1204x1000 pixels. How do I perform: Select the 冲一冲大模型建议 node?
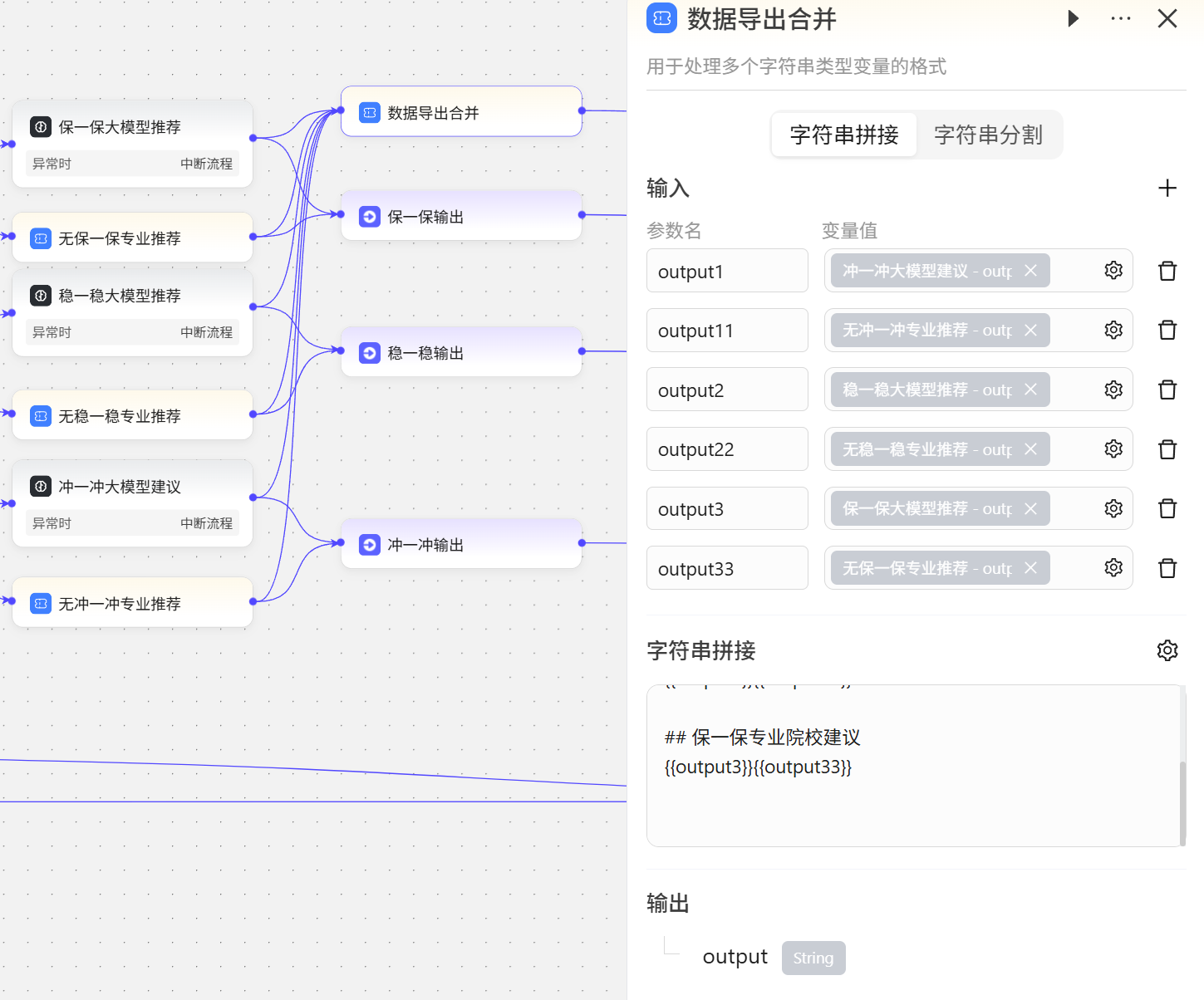132,487
